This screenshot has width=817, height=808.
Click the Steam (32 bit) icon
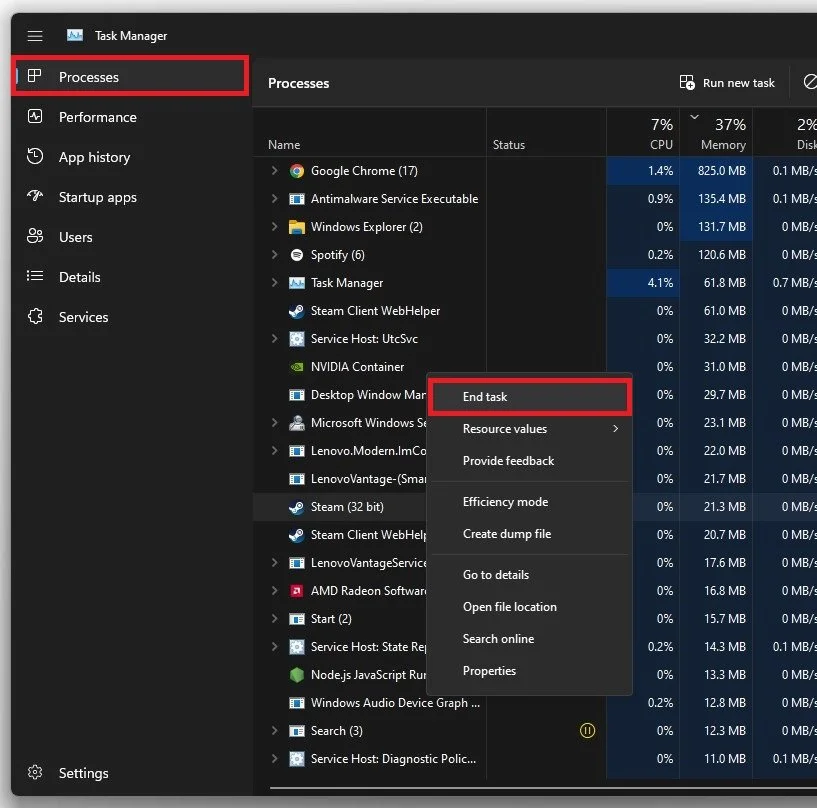click(297, 507)
